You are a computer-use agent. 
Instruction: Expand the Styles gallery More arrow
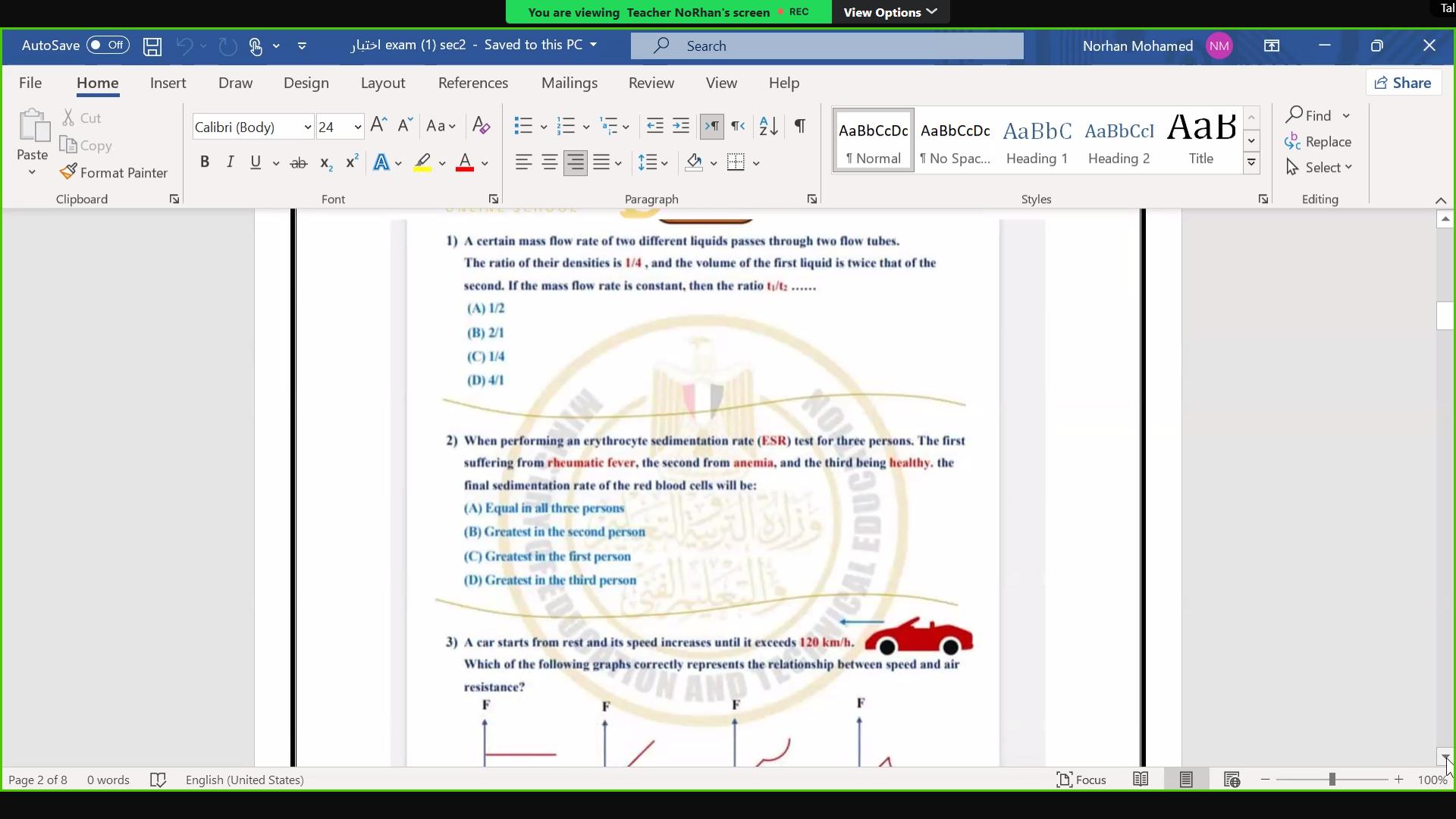(x=1252, y=163)
